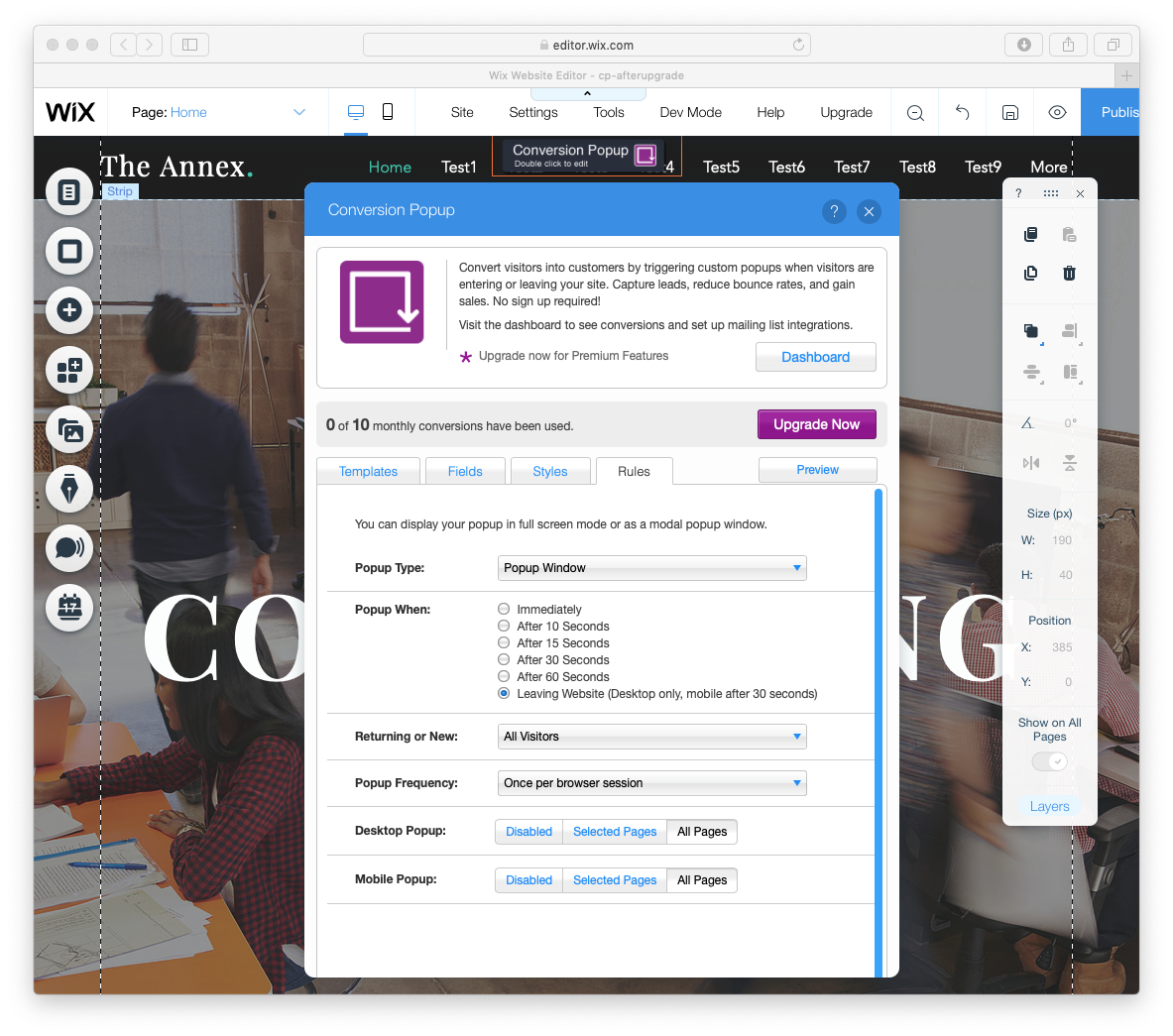Click the X position field showing 385

1062,647
